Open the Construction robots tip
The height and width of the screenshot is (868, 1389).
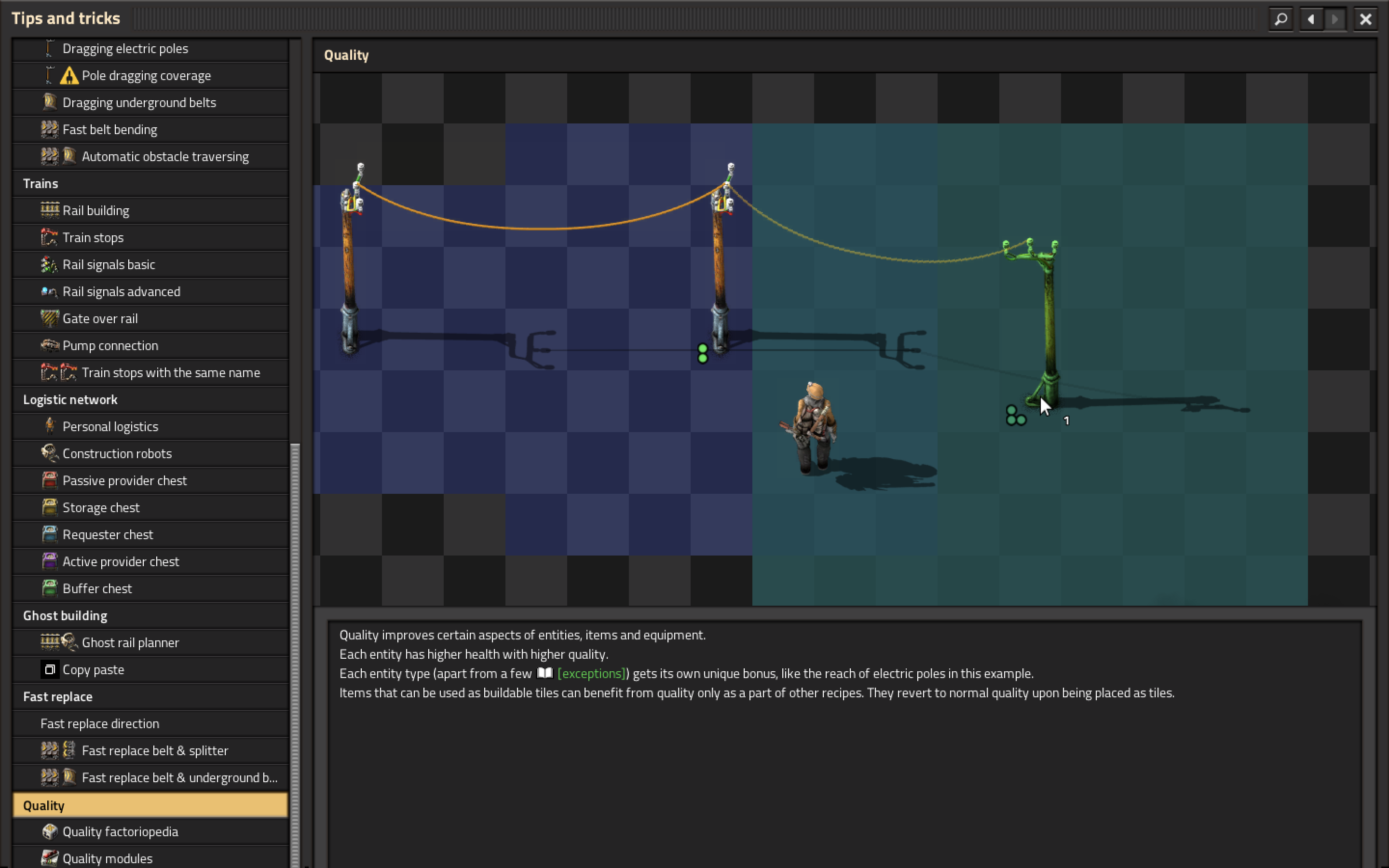click(150, 453)
